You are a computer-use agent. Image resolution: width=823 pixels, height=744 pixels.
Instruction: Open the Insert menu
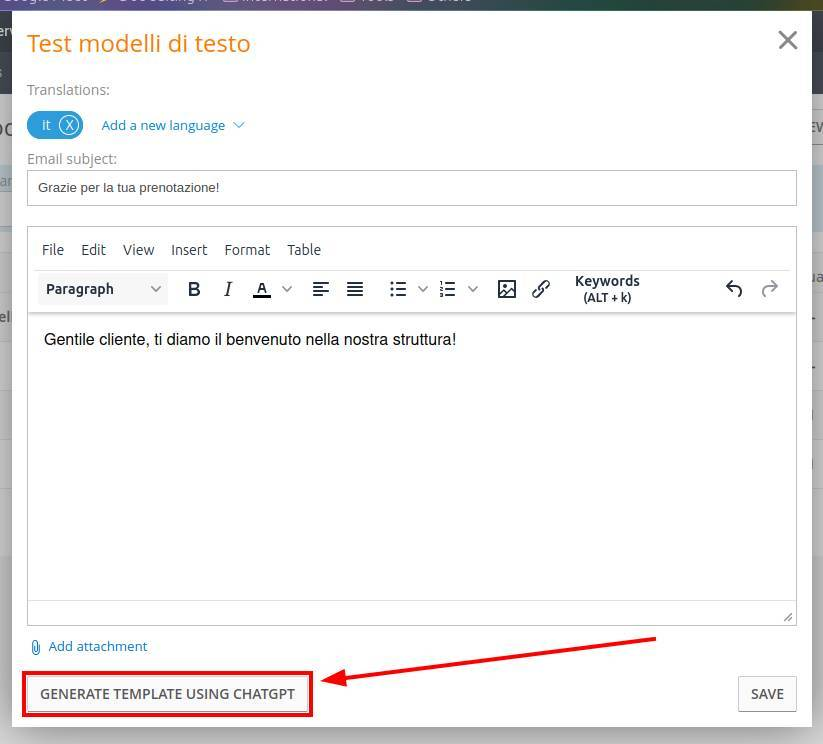tap(189, 250)
